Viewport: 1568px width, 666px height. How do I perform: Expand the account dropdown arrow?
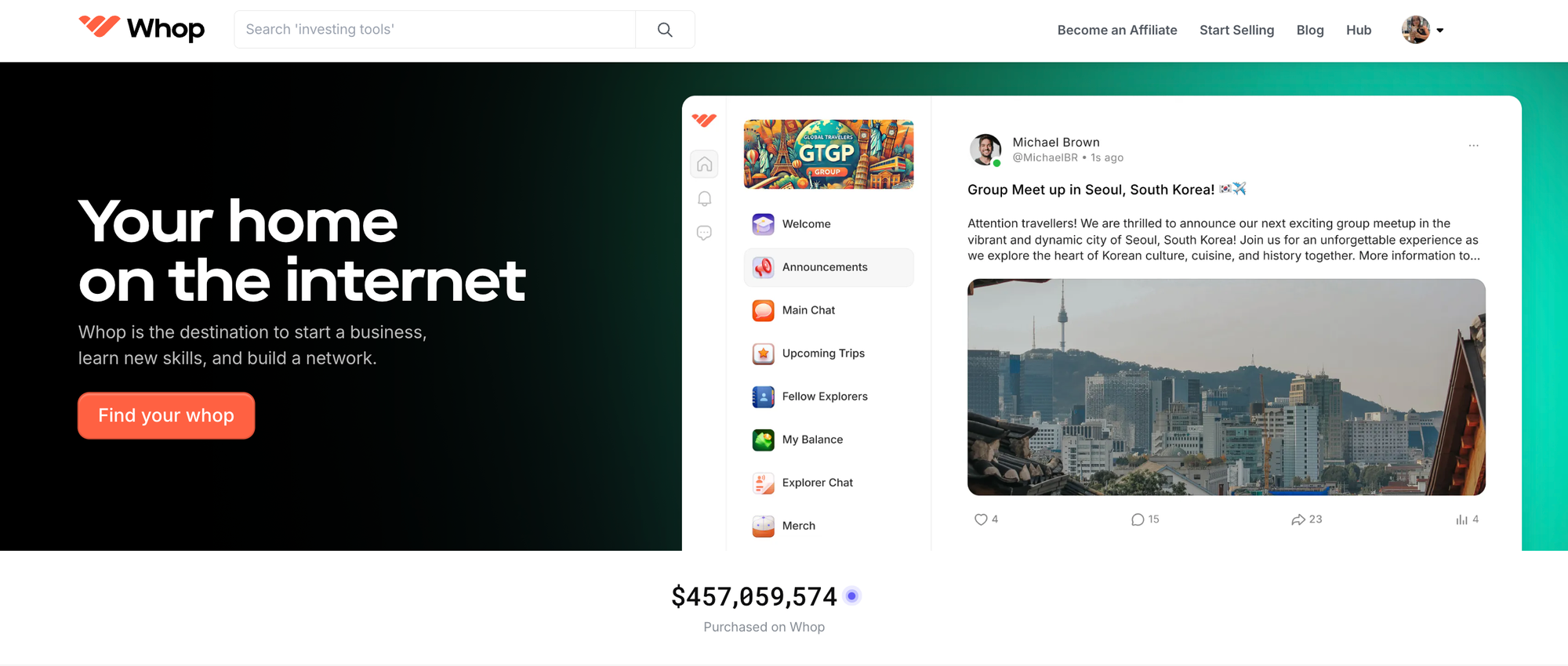click(1440, 31)
